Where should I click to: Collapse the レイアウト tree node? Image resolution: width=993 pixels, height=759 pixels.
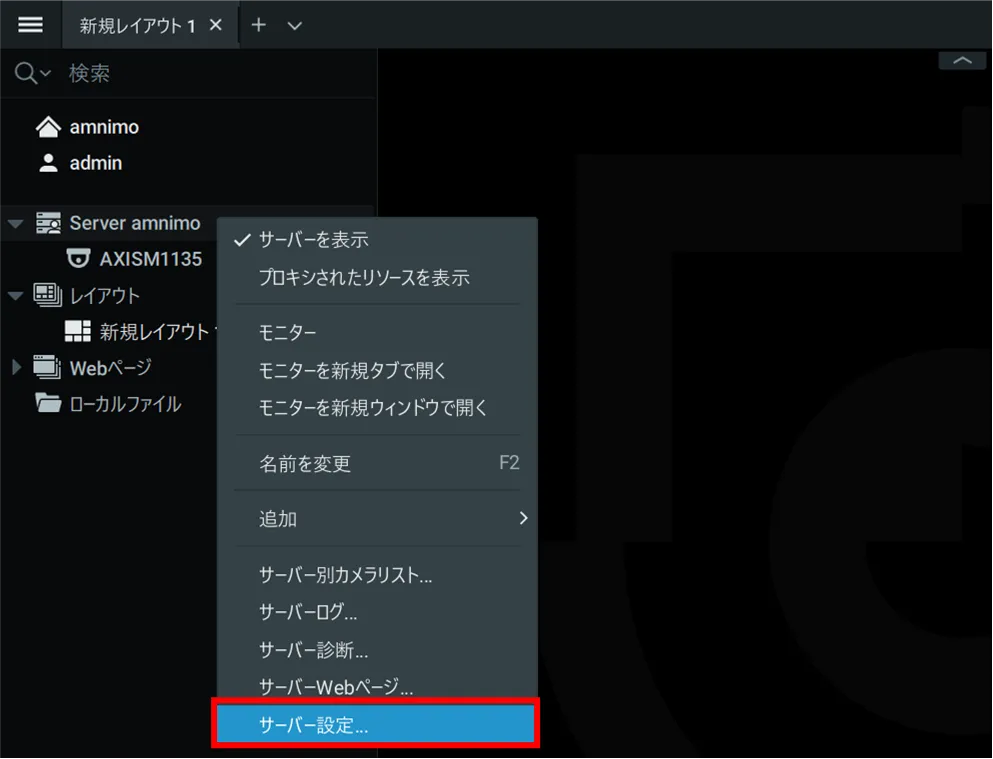15,296
